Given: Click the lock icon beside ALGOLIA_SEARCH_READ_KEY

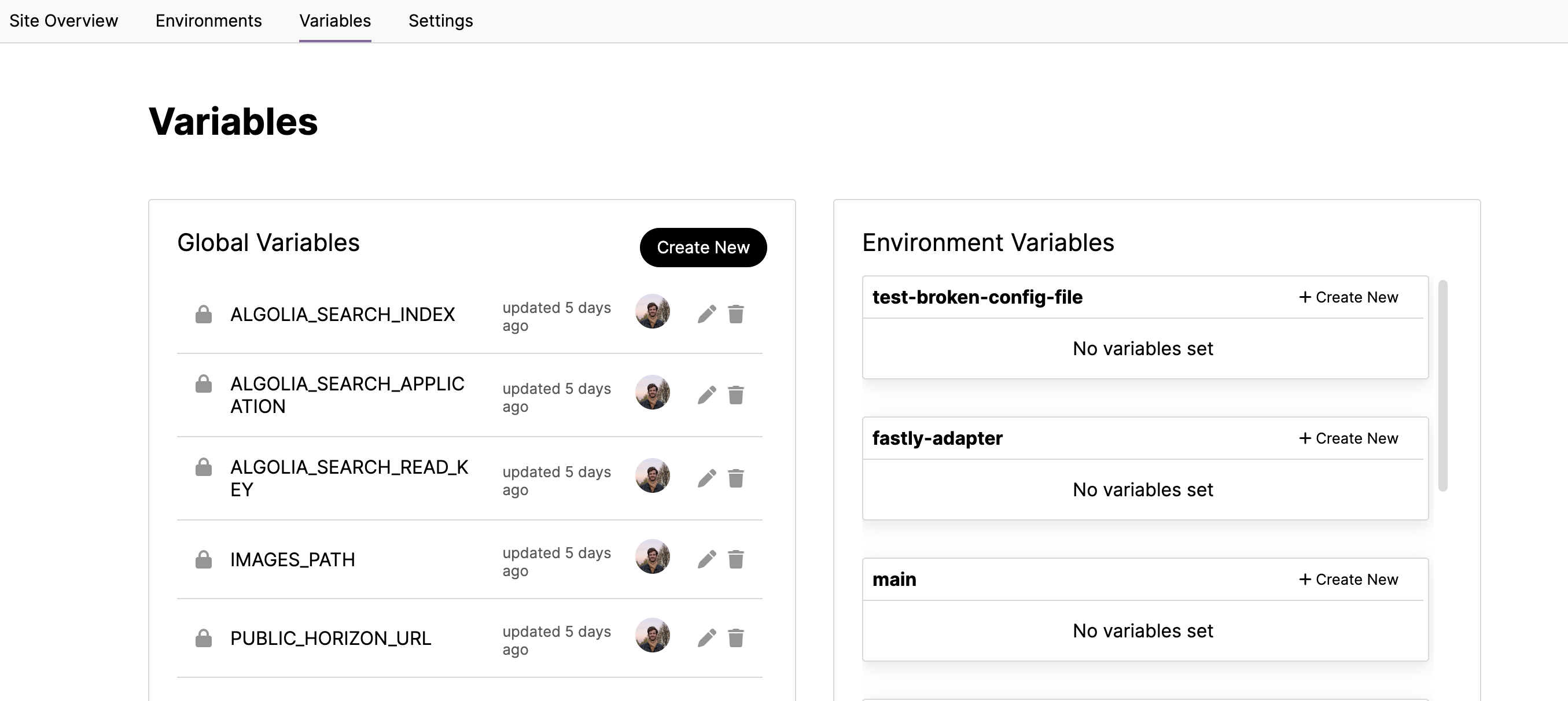Looking at the screenshot, I should [203, 467].
